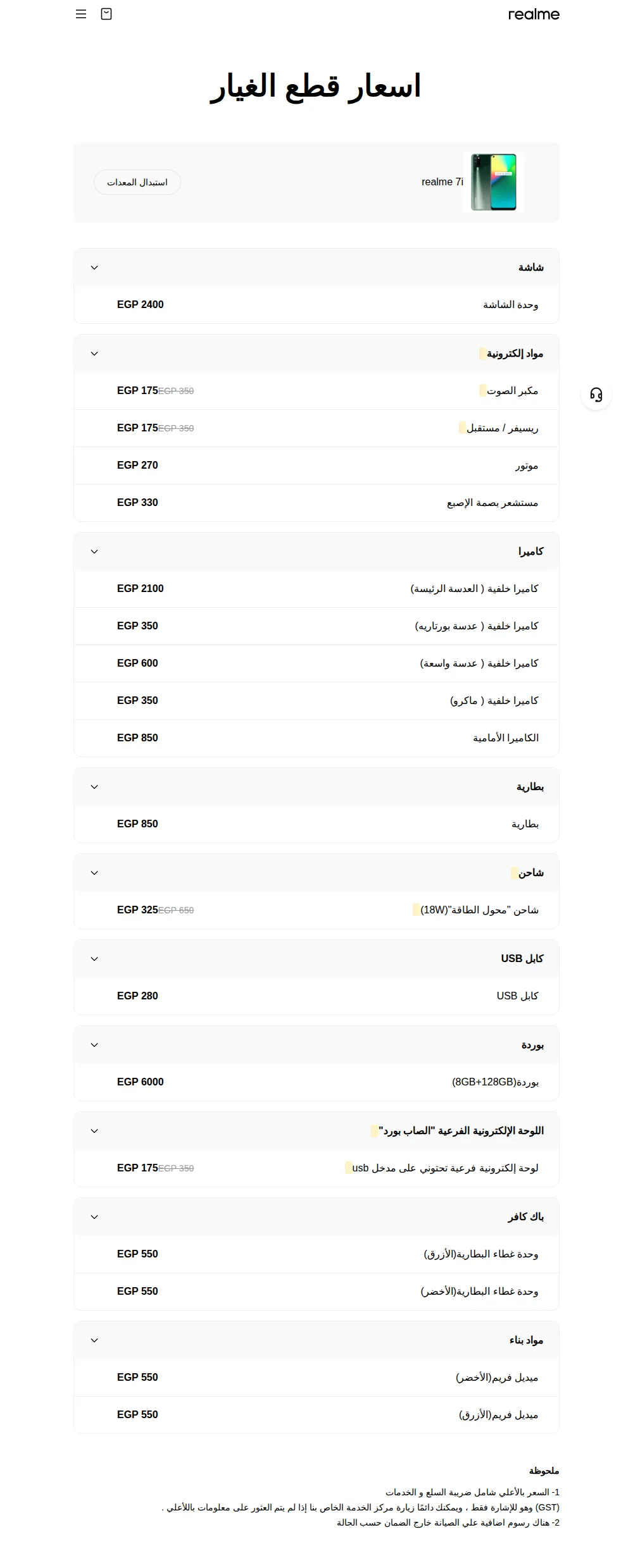The image size is (633, 1568).
Task: Click the realme logo
Action: pos(534,15)
